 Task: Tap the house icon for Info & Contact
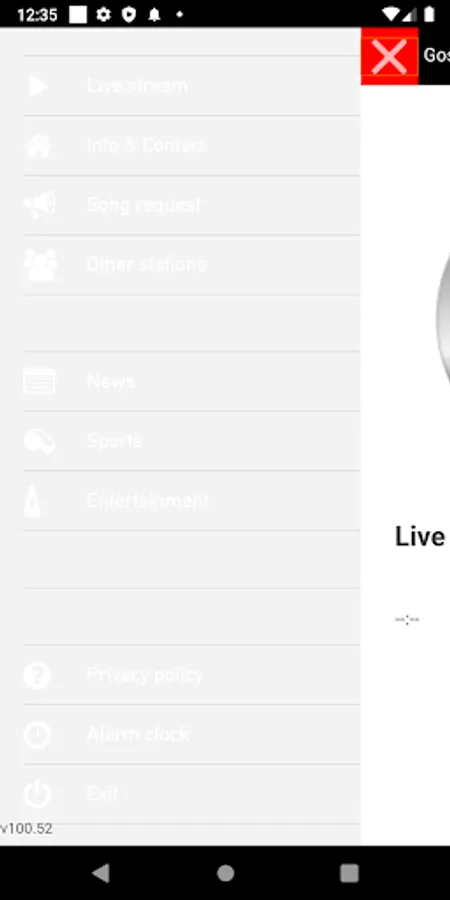tap(38, 146)
